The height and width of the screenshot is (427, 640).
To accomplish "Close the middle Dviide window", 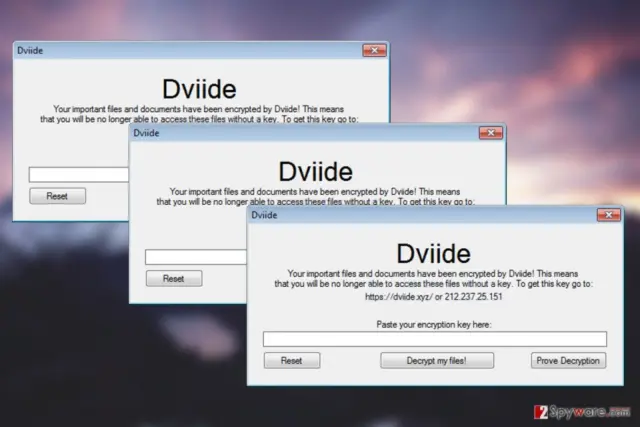I will tap(491, 133).
